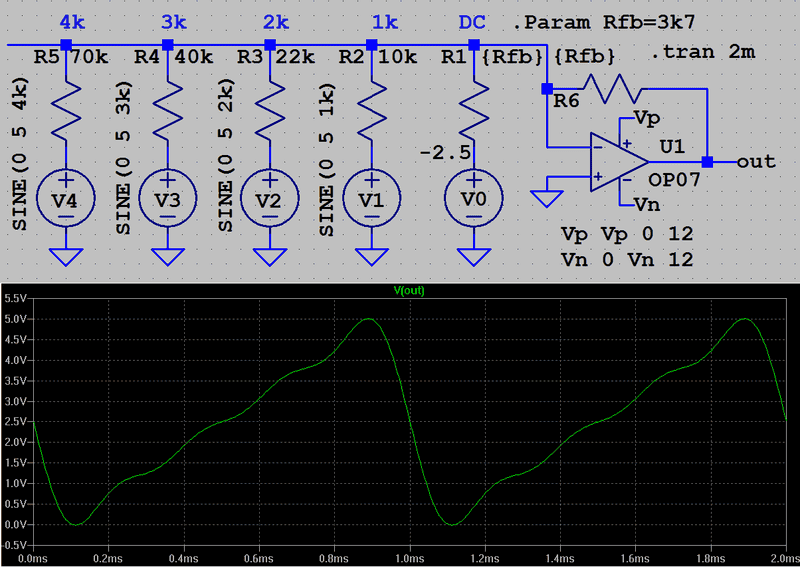This screenshot has width=800, height=567.
Task: Click the R5 value '70k'
Action: (90, 57)
